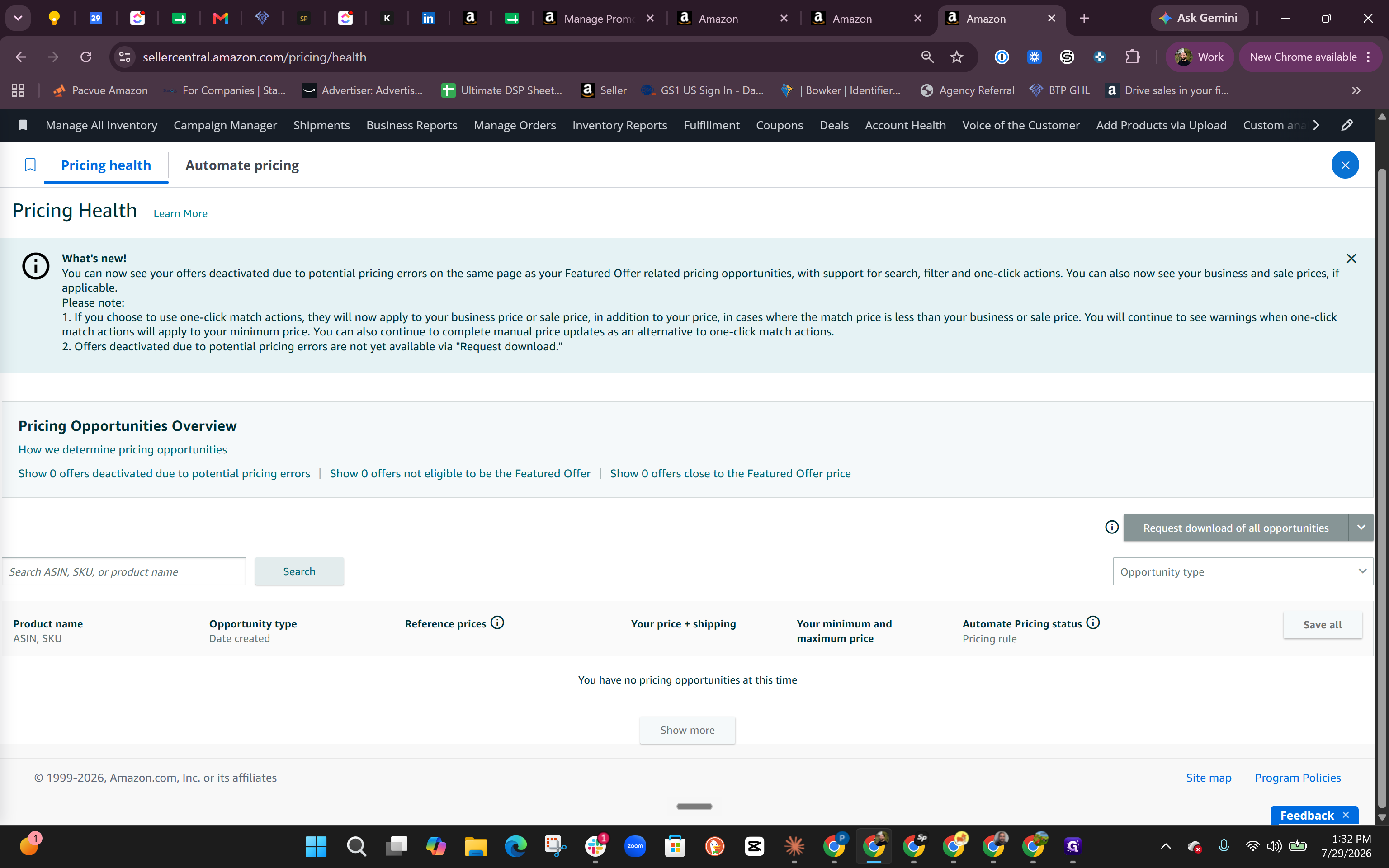The image size is (1389, 868).
Task: Click the Search button
Action: [x=299, y=571]
